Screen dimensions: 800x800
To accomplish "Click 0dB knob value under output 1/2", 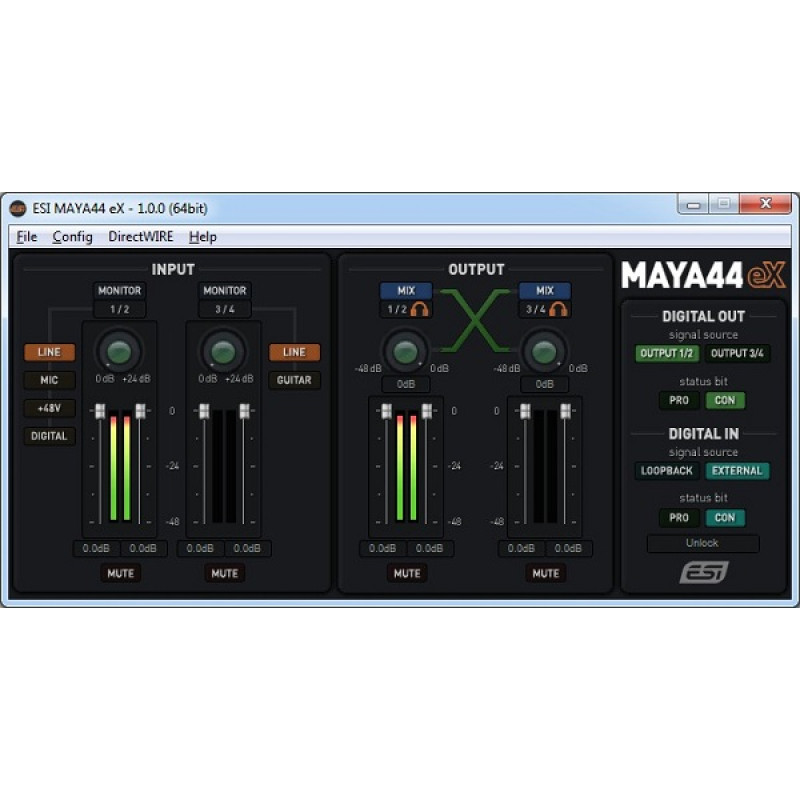I will (406, 384).
